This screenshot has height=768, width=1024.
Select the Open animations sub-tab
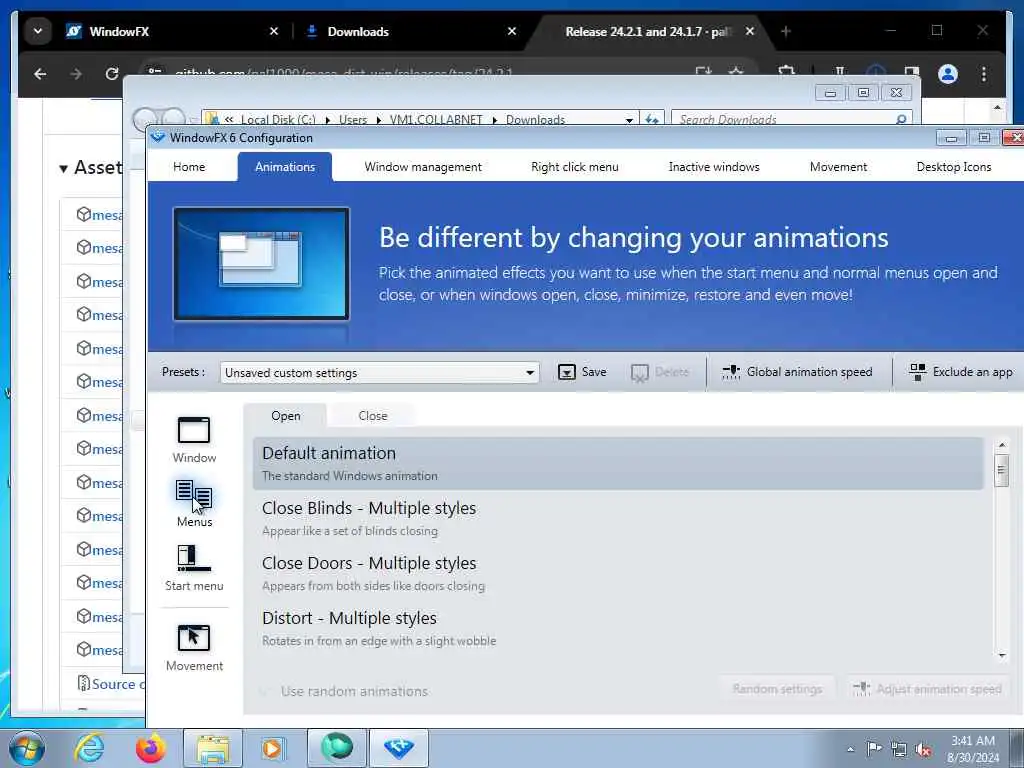[285, 415]
